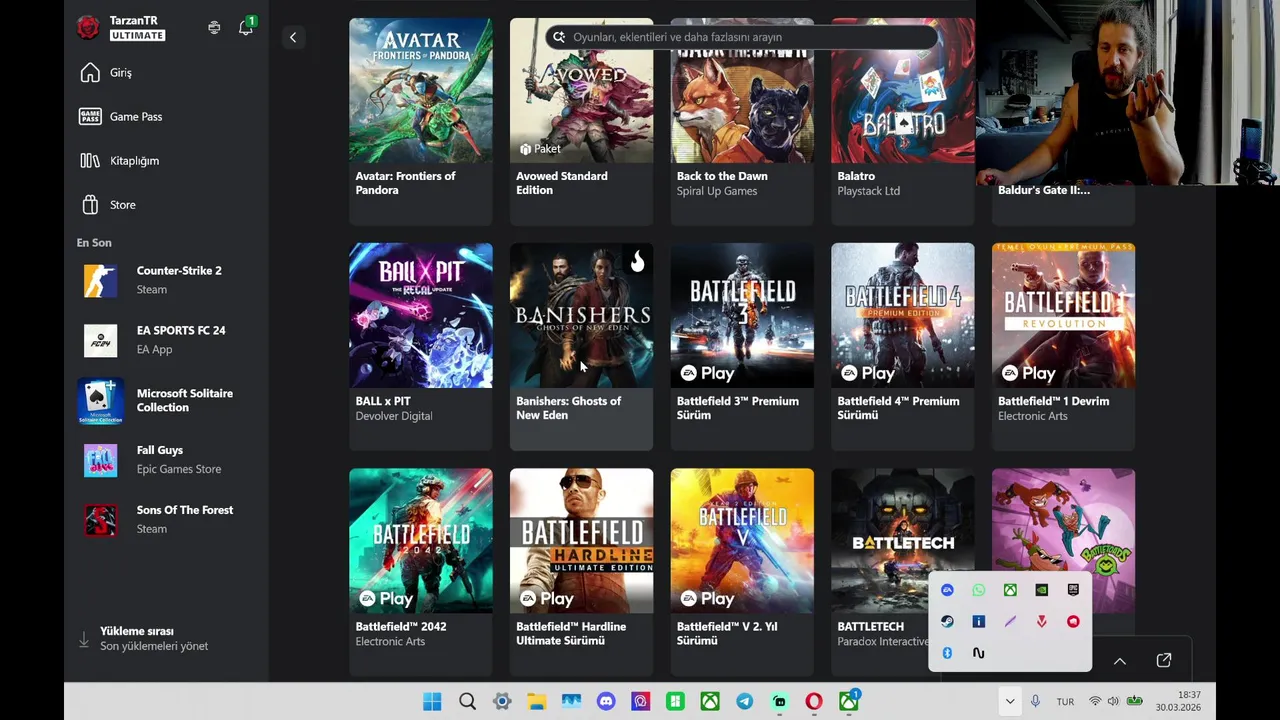Open EA SPORTS FC 24 from recents

click(x=166, y=340)
